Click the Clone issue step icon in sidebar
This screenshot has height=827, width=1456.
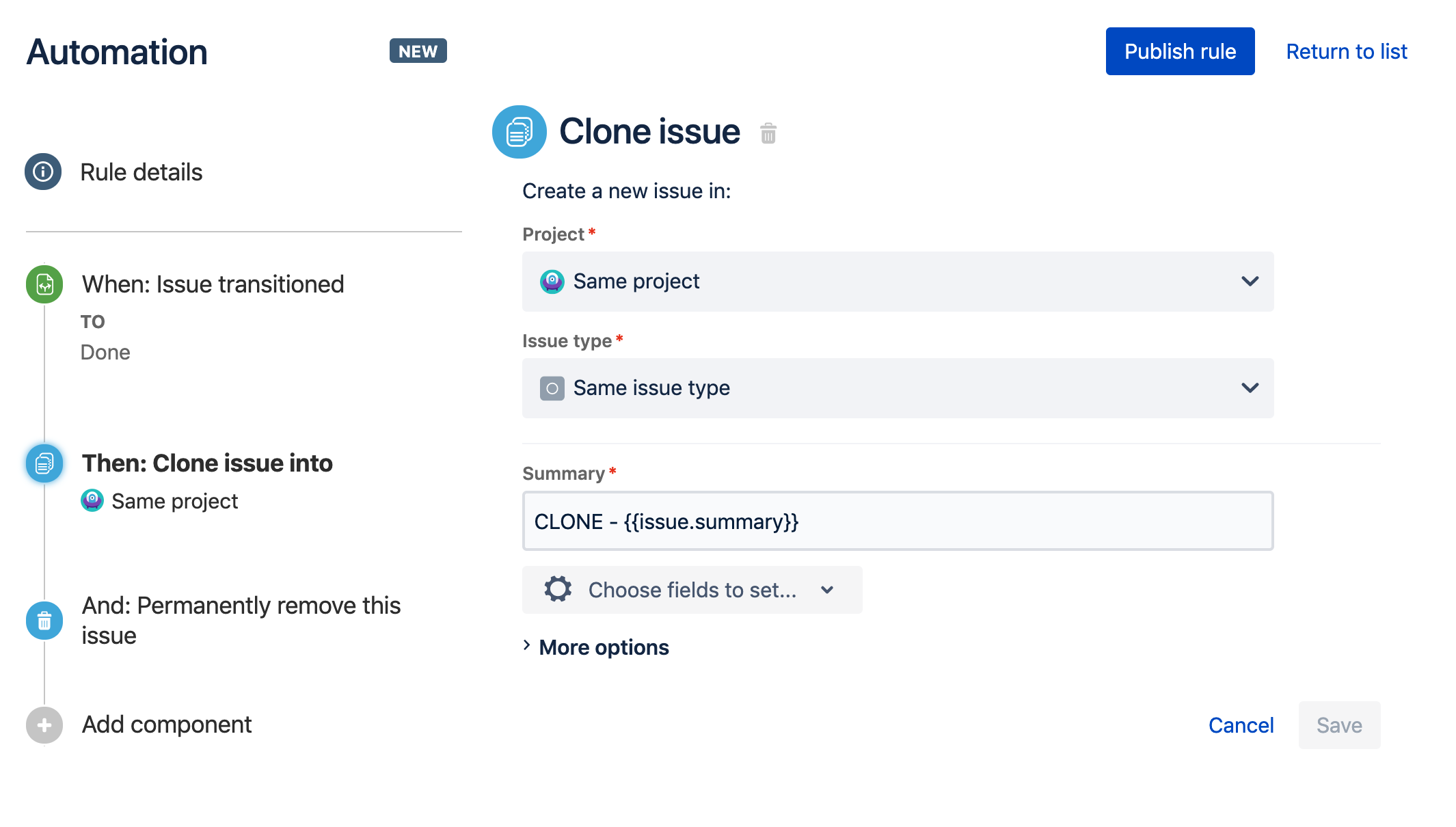tap(44, 463)
